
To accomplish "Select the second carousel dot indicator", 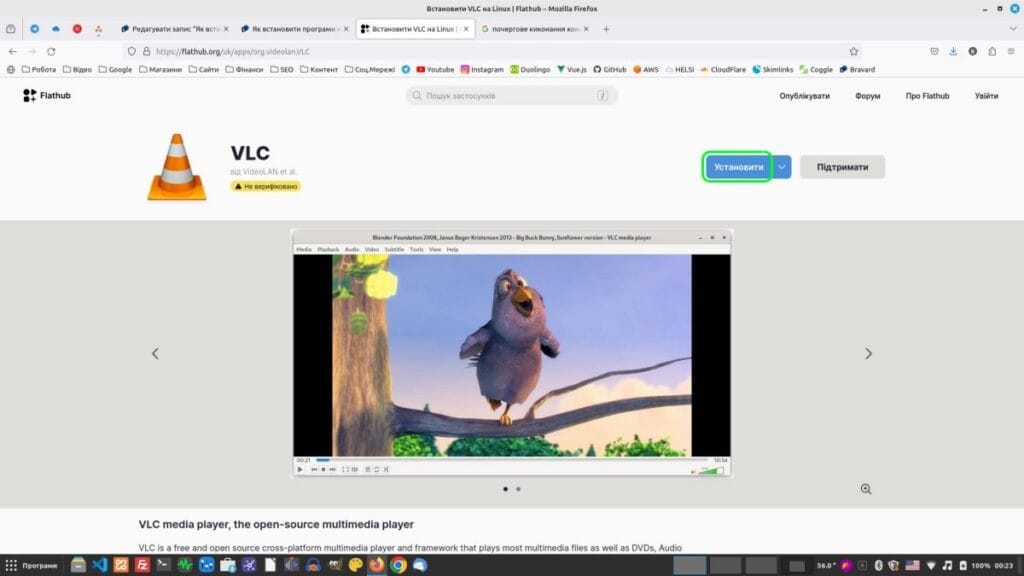I will click(518, 489).
